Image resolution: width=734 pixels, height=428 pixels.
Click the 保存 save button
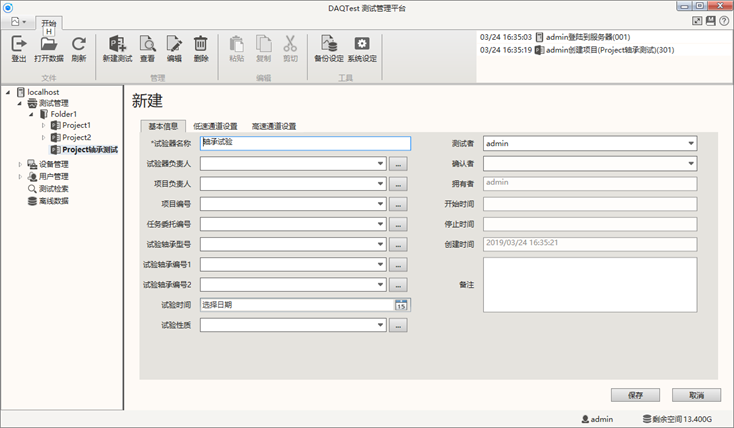point(635,395)
